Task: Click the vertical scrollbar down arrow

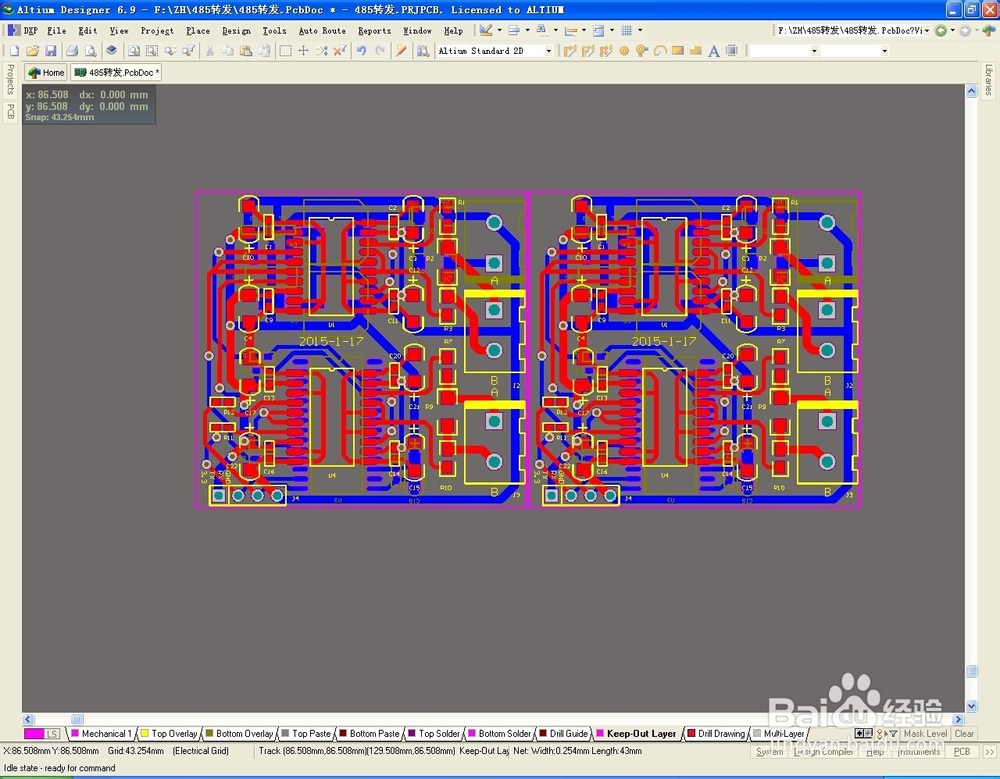Action: (x=971, y=706)
